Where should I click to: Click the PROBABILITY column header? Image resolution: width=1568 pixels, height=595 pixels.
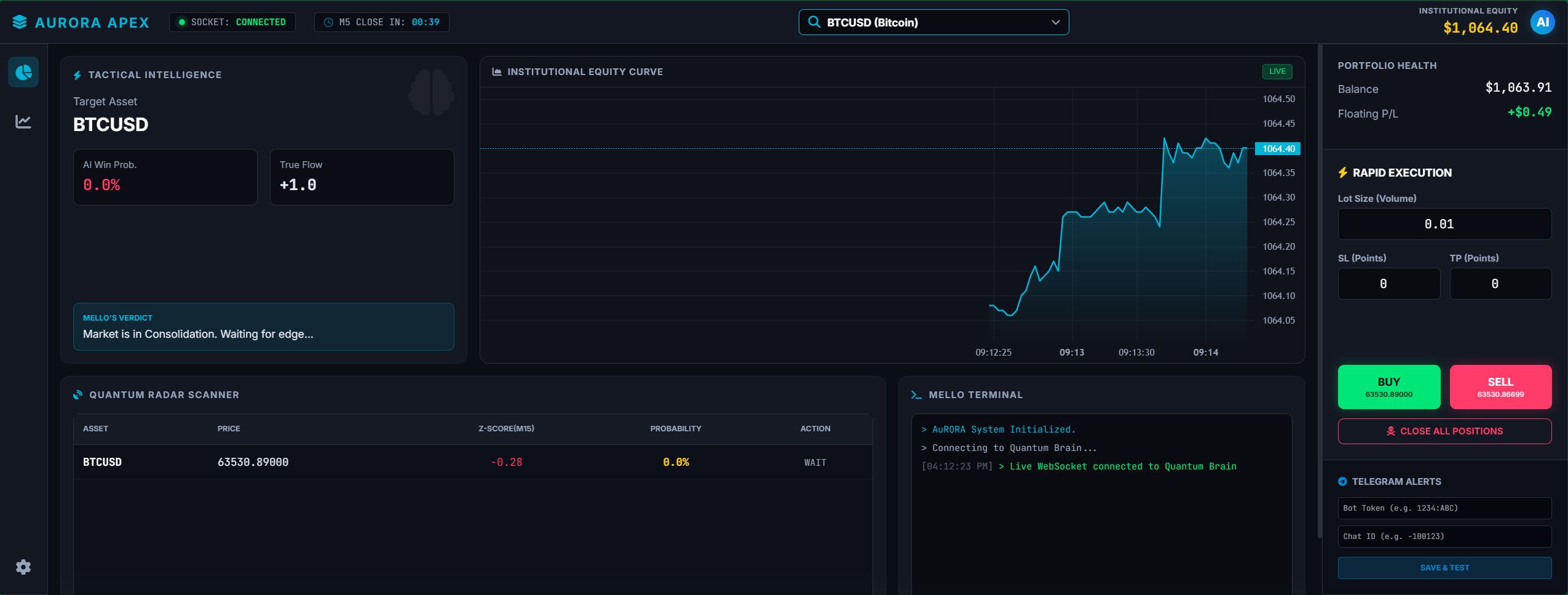point(676,429)
